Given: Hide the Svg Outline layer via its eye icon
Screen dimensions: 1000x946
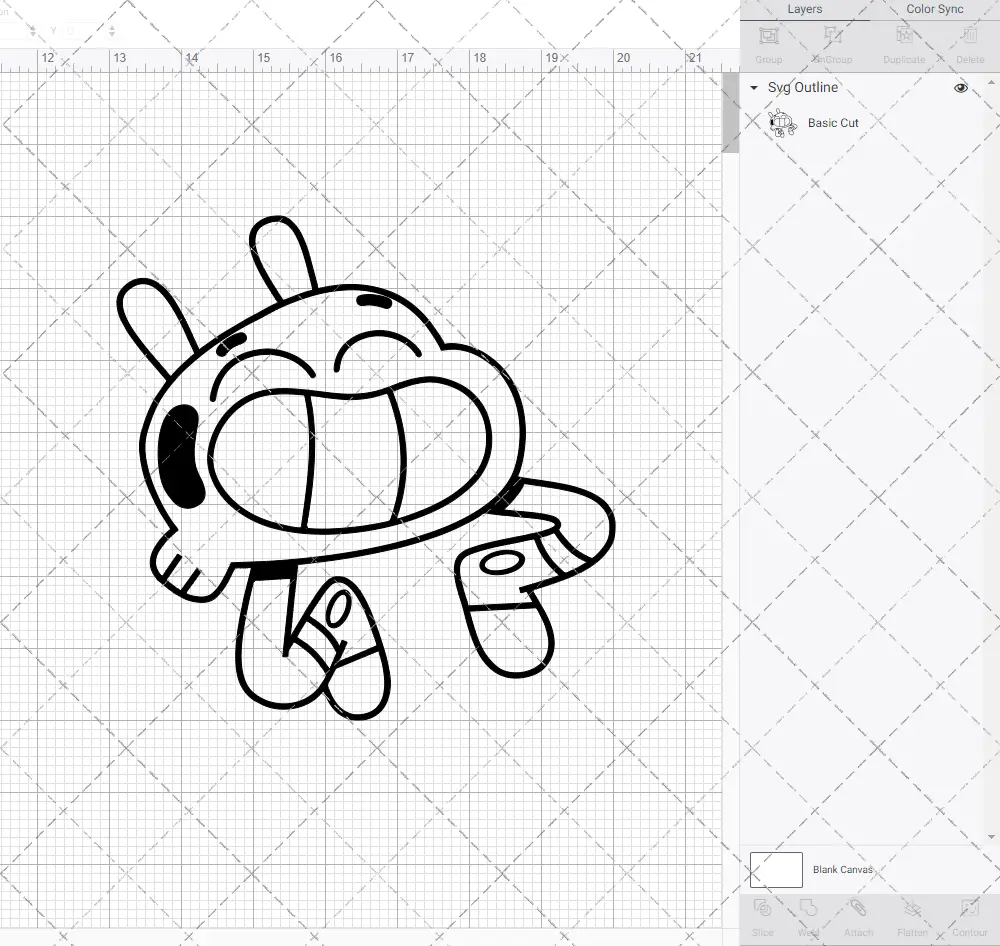Looking at the screenshot, I should click(x=960, y=88).
